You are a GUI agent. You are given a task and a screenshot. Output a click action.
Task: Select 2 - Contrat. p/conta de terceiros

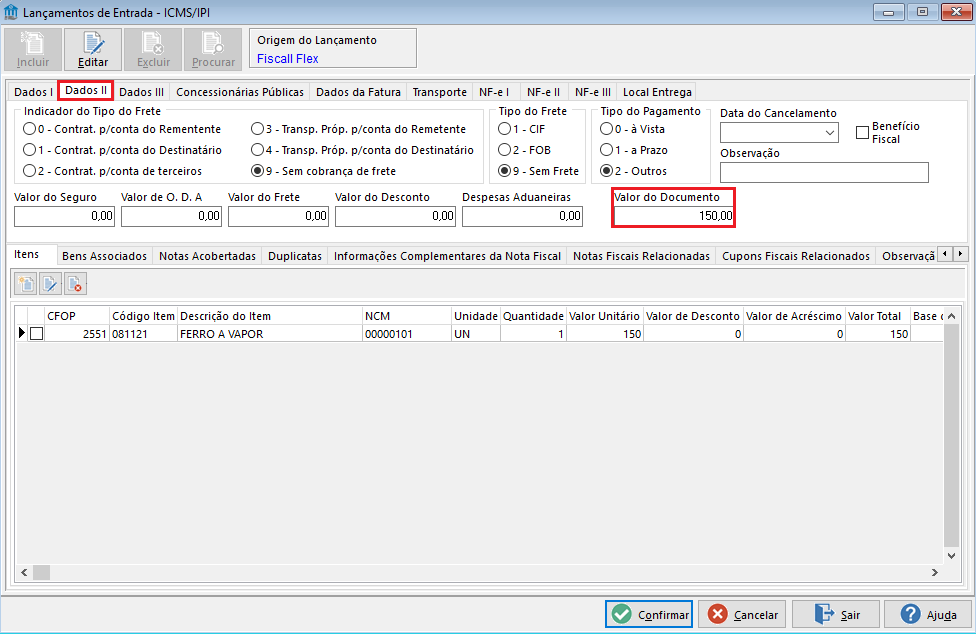[113, 171]
